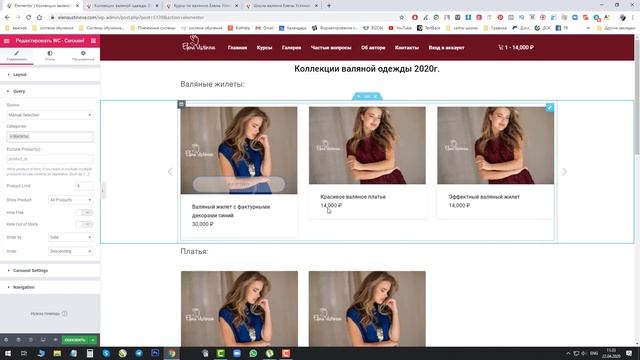This screenshot has height=360, width=640.
Task: Click the Эффектный валяный жилет product image
Action: [x=496, y=145]
